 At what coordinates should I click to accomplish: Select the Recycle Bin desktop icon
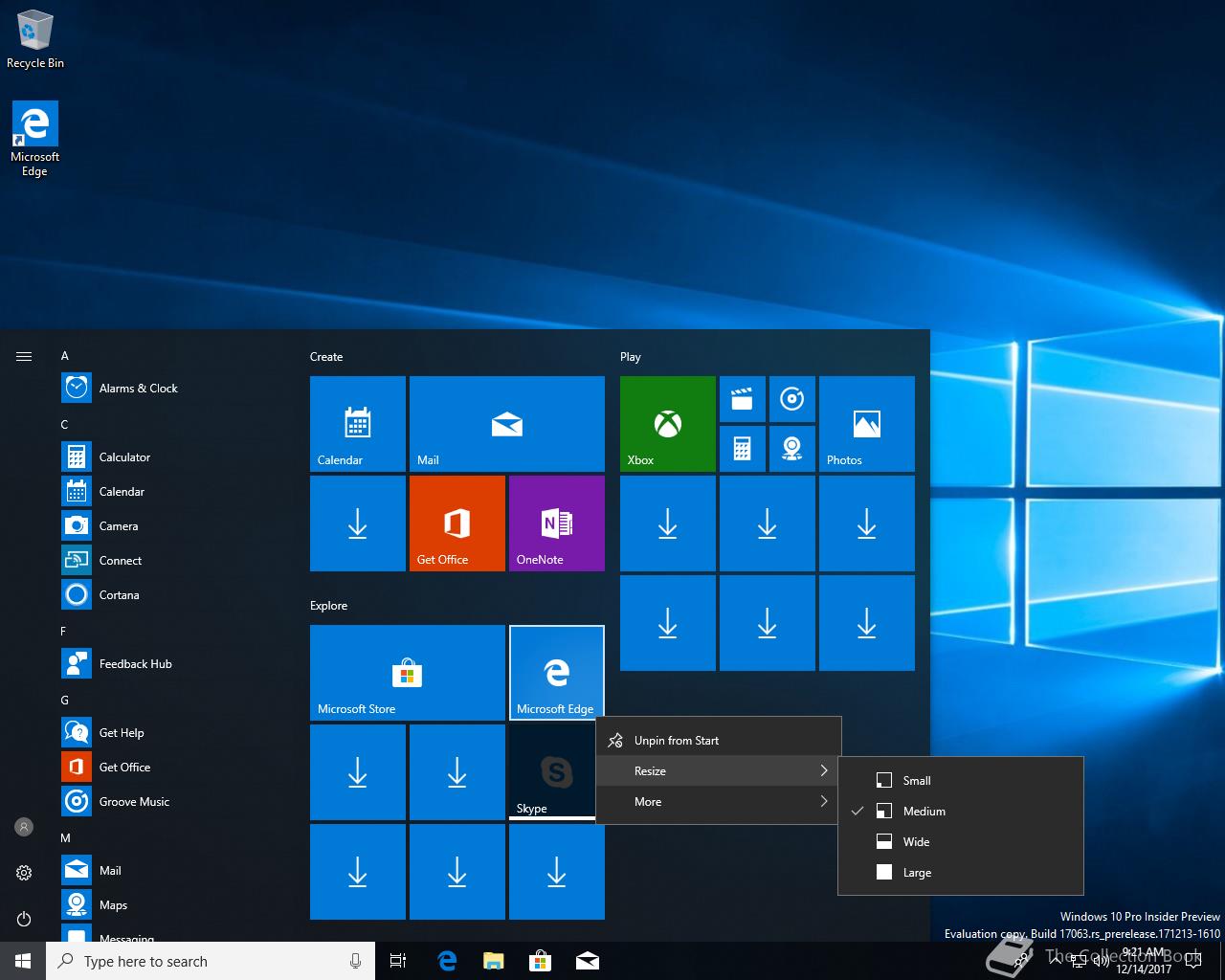coord(35,39)
